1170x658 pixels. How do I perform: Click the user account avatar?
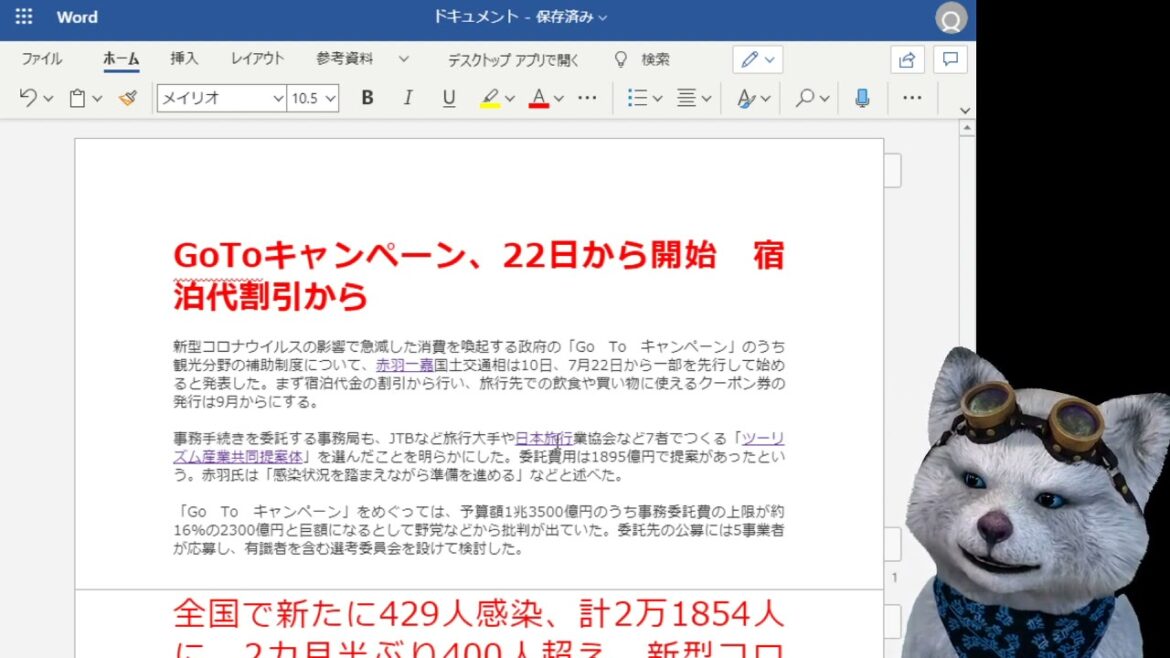(x=951, y=18)
